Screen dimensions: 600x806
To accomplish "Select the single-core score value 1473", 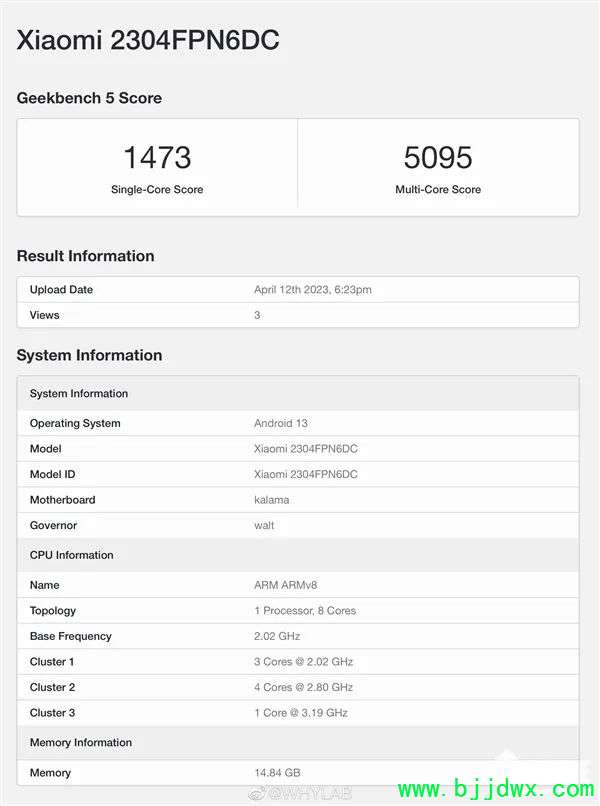I will point(157,157).
